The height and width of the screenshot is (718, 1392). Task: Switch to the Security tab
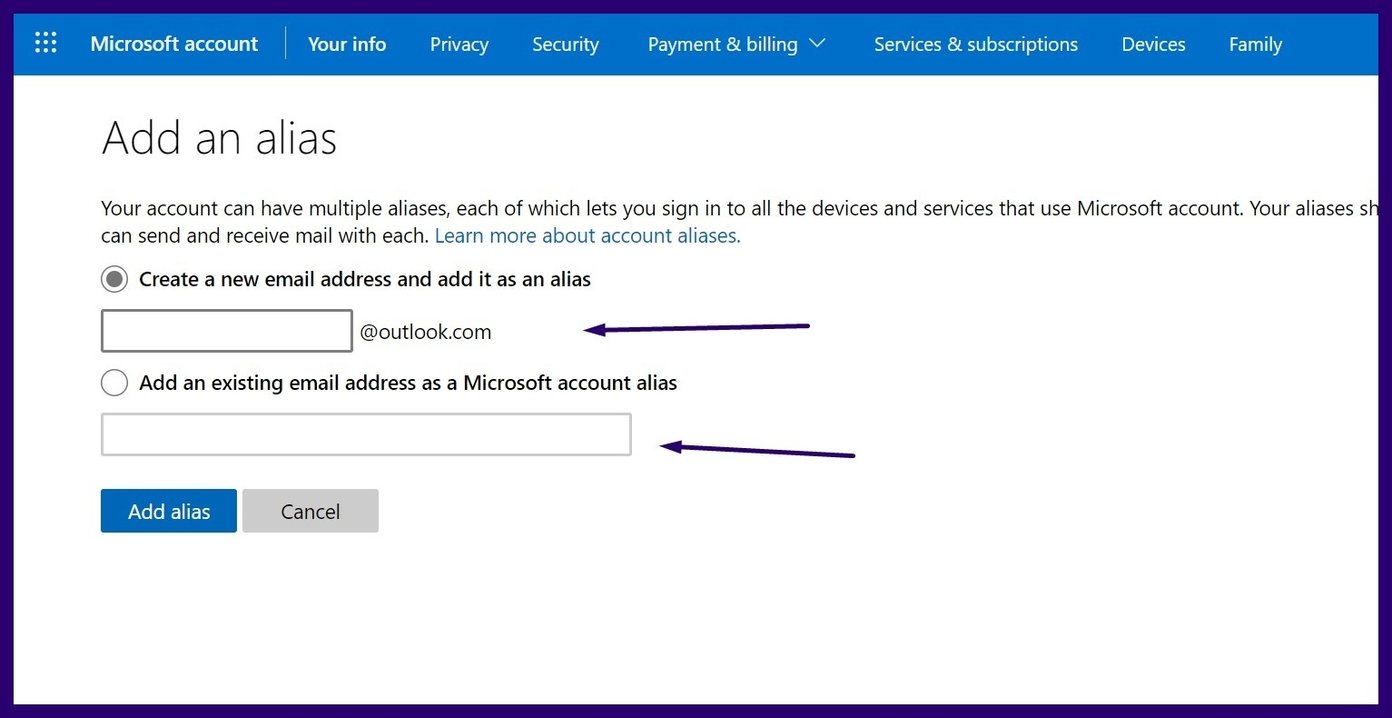pyautogui.click(x=565, y=44)
